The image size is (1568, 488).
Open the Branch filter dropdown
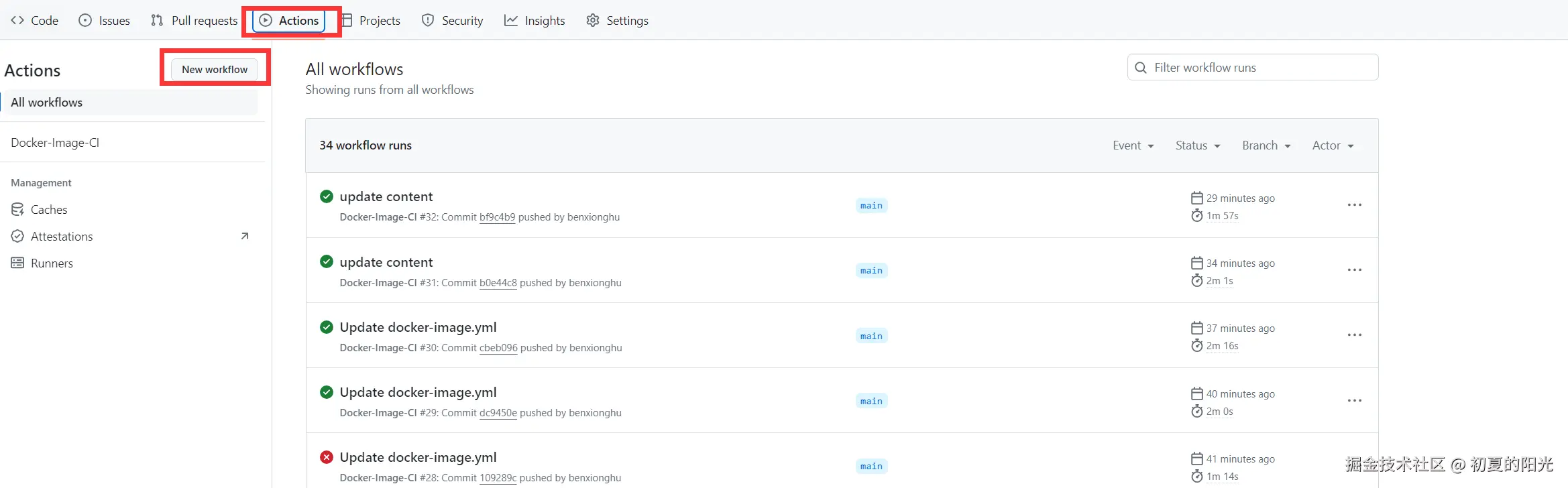pos(1266,145)
